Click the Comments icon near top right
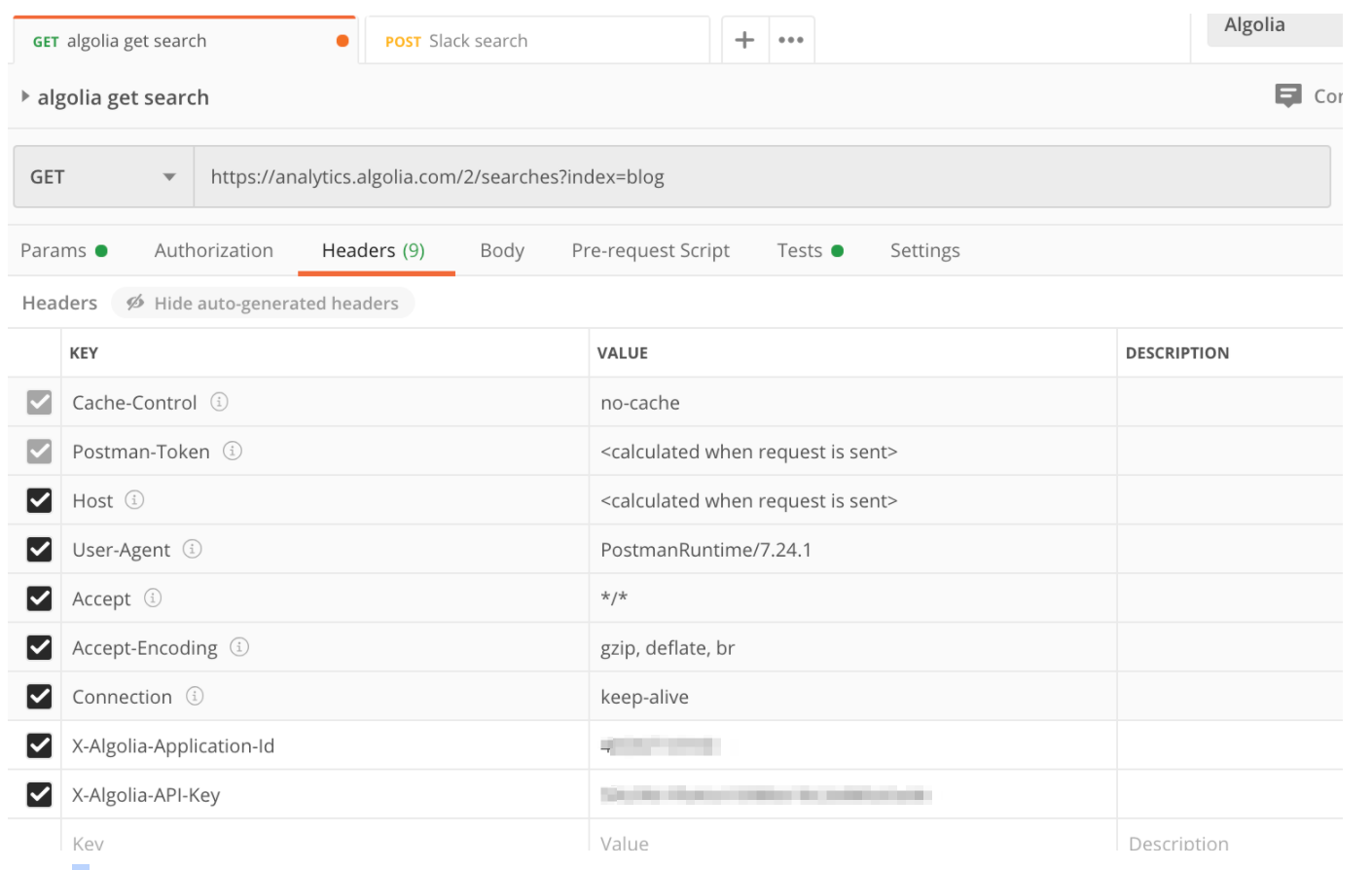This screenshot has width=1372, height=870. [x=1287, y=95]
